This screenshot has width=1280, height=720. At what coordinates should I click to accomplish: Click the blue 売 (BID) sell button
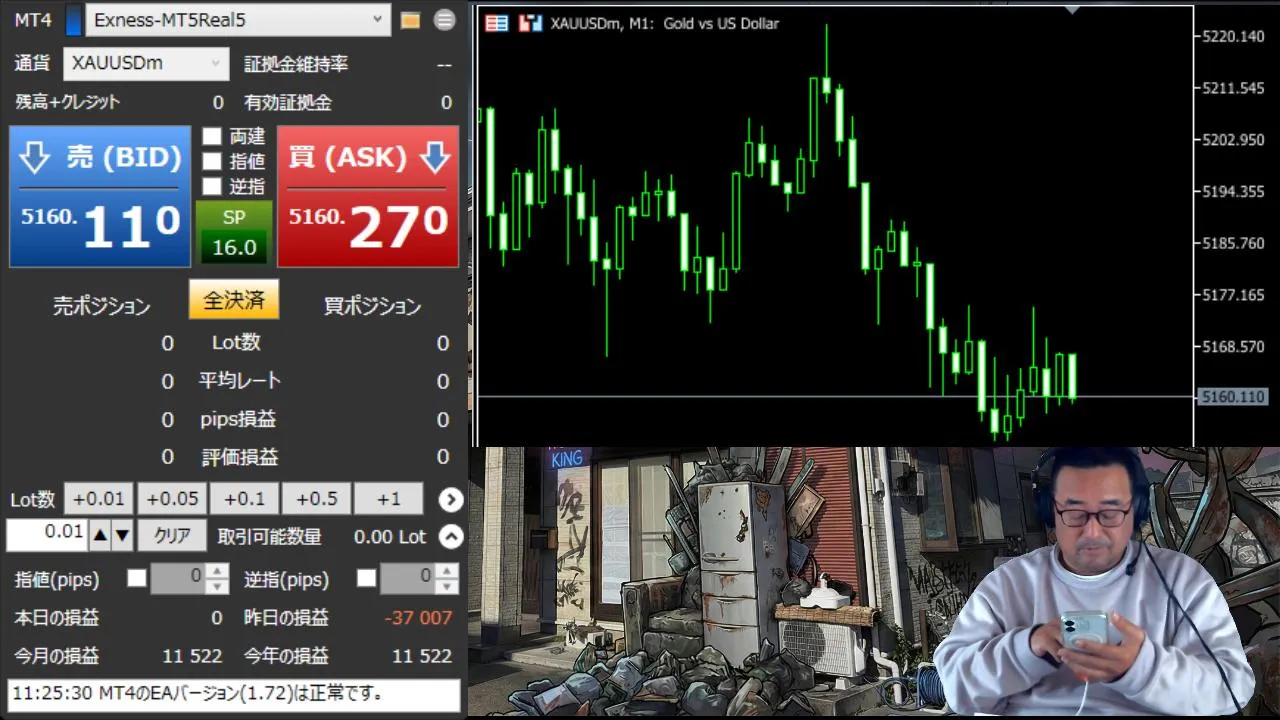point(100,196)
